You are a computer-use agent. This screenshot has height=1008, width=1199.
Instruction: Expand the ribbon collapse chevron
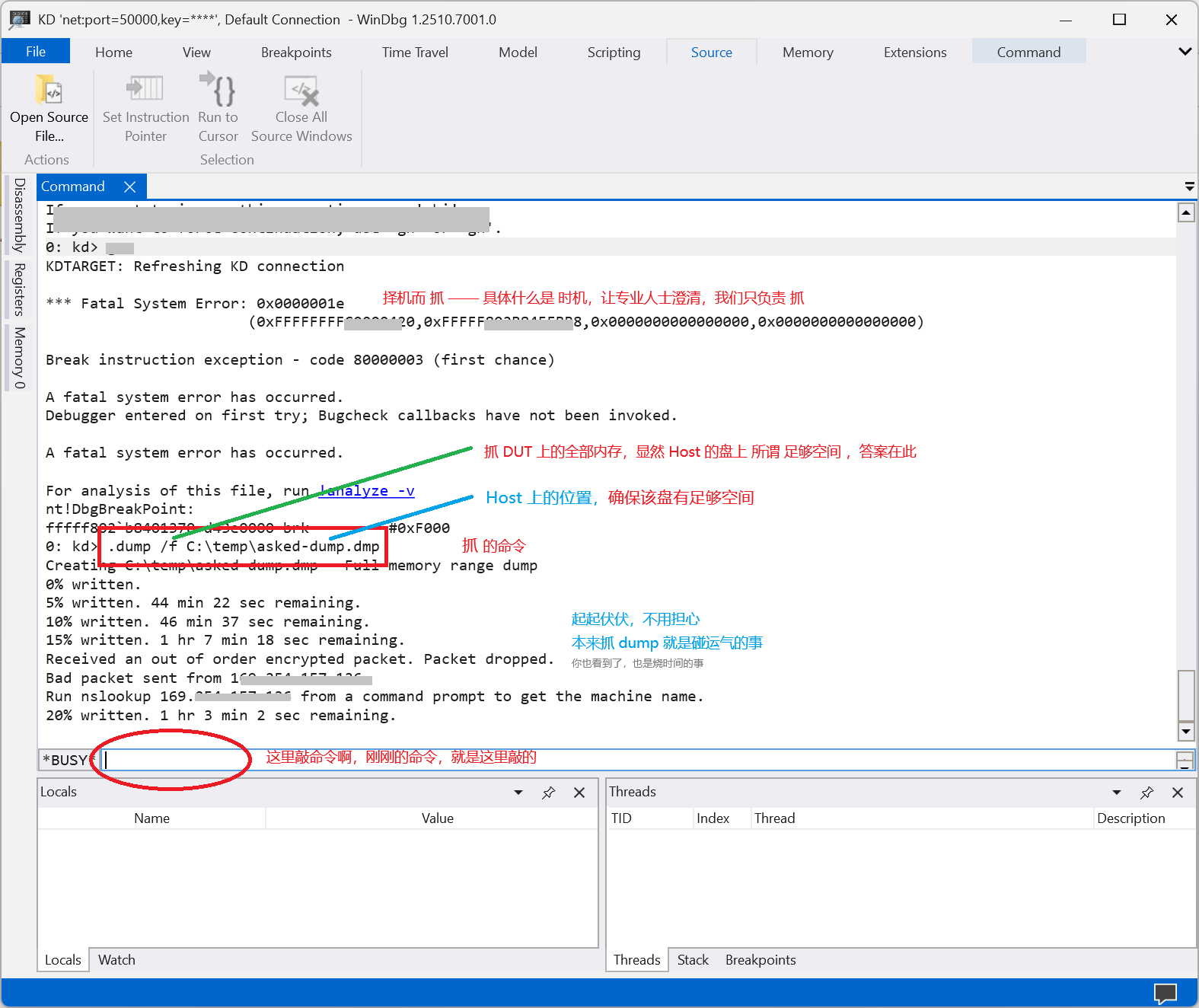pos(1185,52)
